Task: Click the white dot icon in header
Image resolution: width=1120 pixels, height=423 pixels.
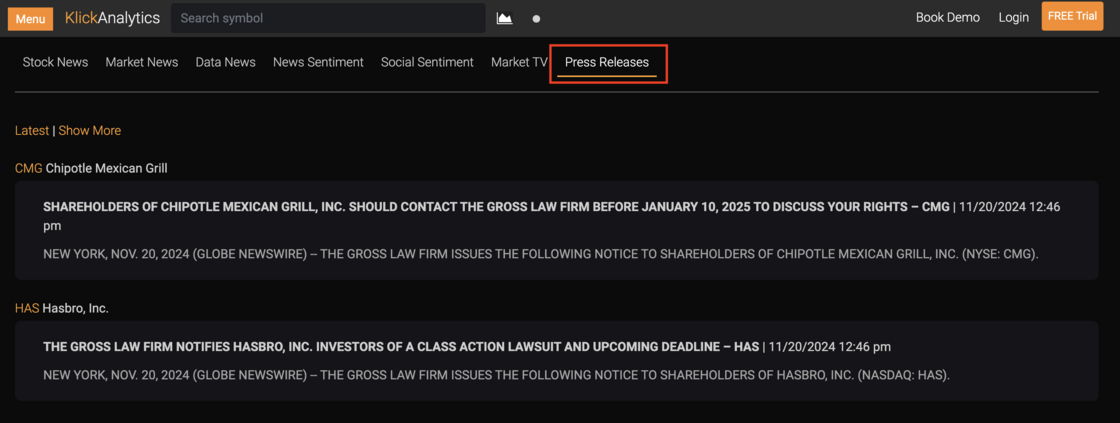Action: [536, 19]
